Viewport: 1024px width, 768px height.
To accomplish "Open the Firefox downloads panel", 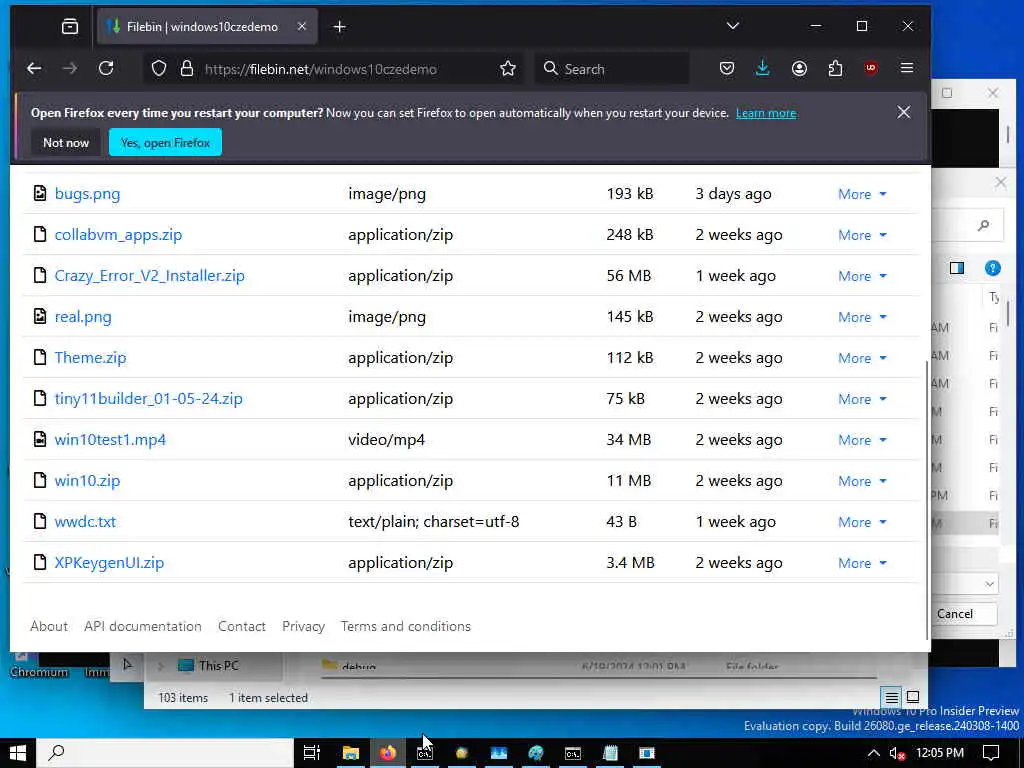I will pyautogui.click(x=762, y=69).
